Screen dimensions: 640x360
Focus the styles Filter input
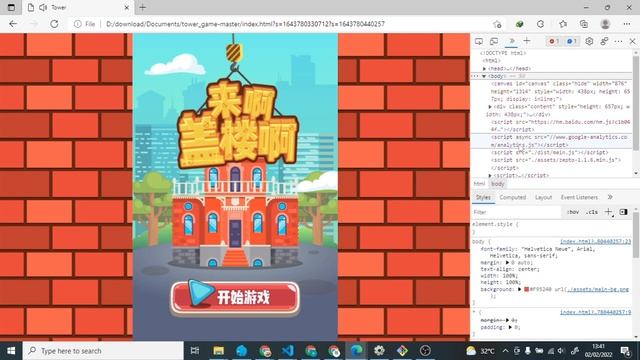(516, 212)
